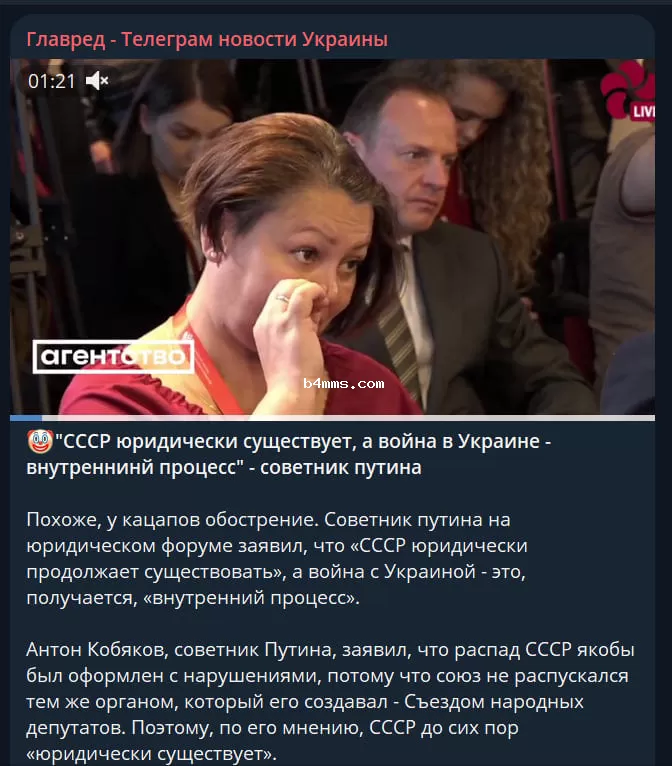
Task: Click the bold headline about СССР
Action: point(289,454)
